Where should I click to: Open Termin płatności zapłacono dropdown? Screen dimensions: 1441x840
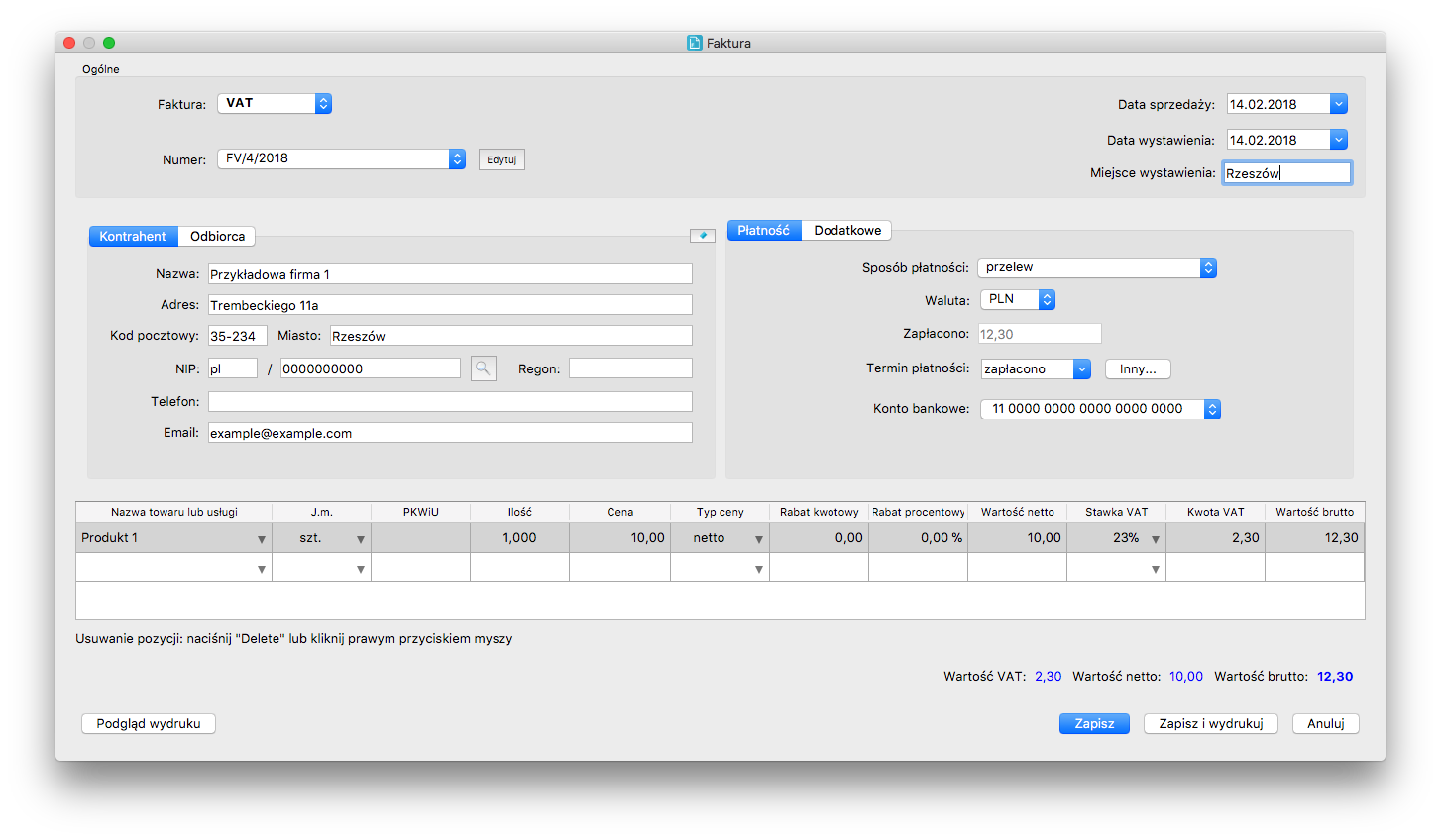1082,368
